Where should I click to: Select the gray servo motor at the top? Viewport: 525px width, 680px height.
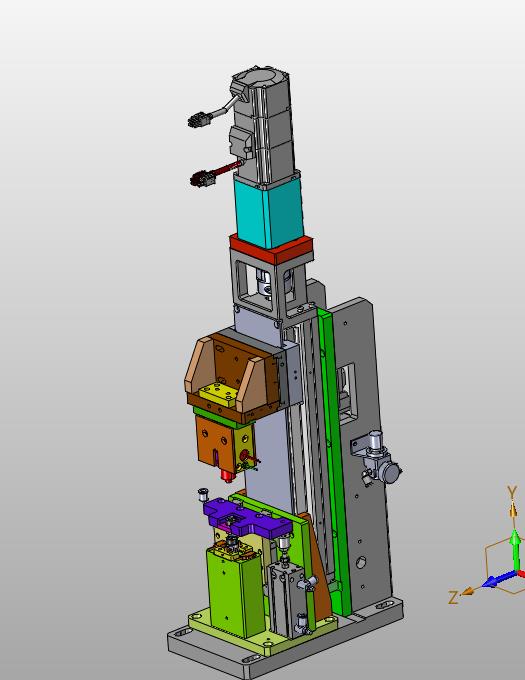tap(264, 126)
